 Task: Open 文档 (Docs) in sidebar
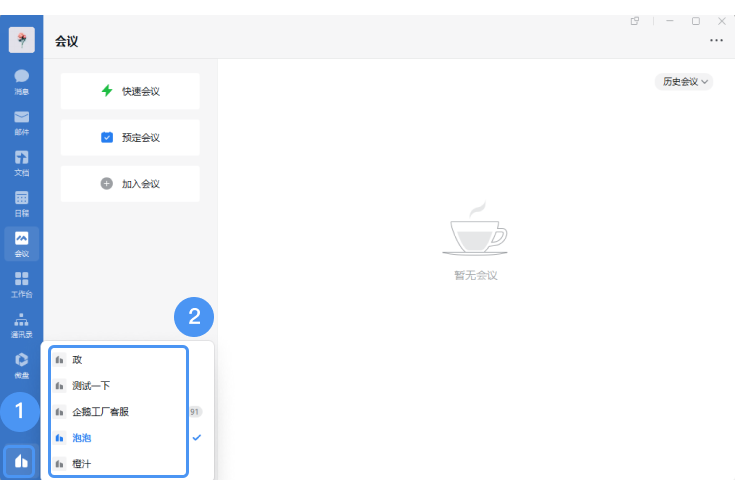(x=21, y=162)
